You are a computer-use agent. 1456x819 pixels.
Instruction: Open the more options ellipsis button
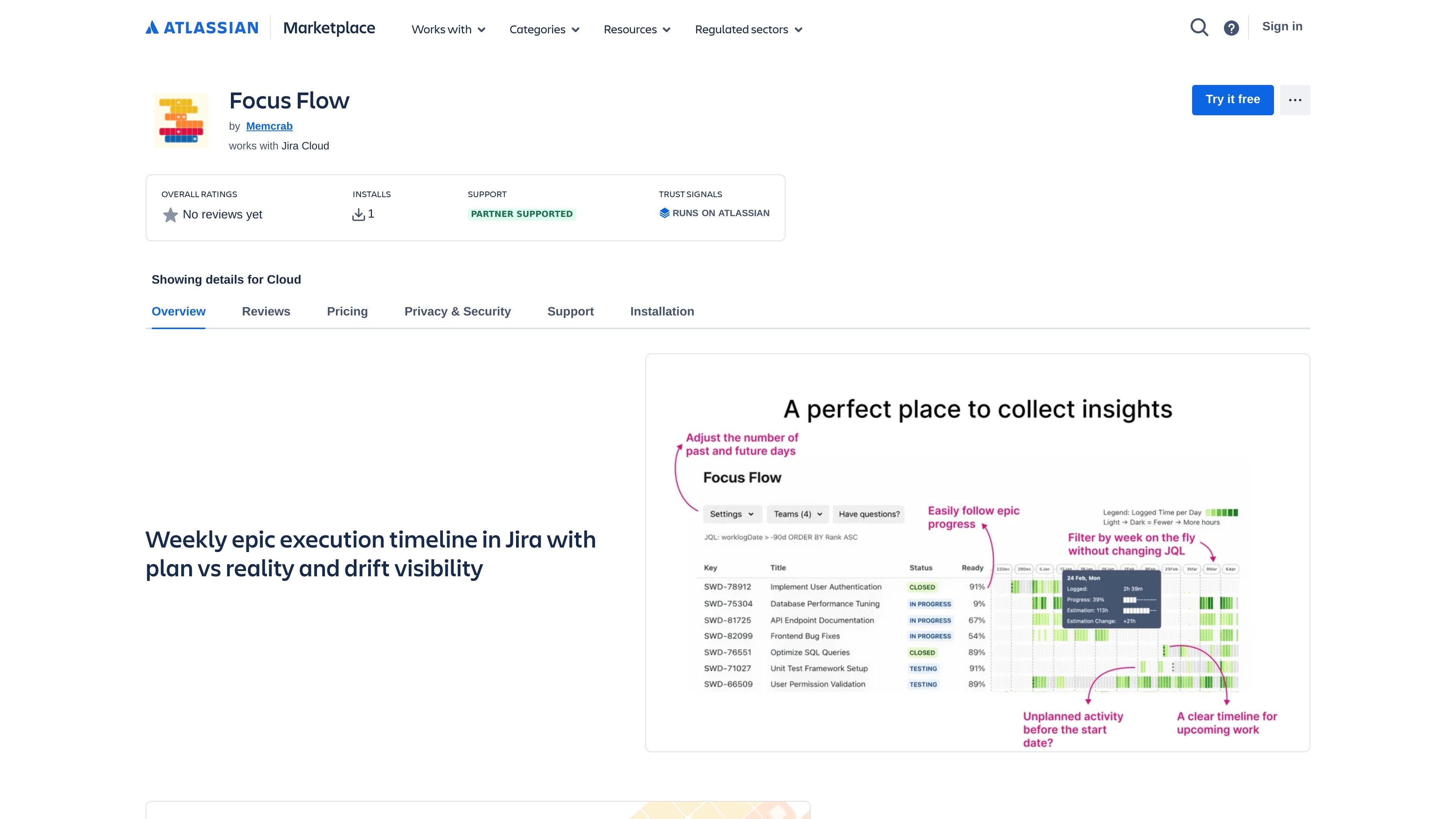[x=1295, y=100]
